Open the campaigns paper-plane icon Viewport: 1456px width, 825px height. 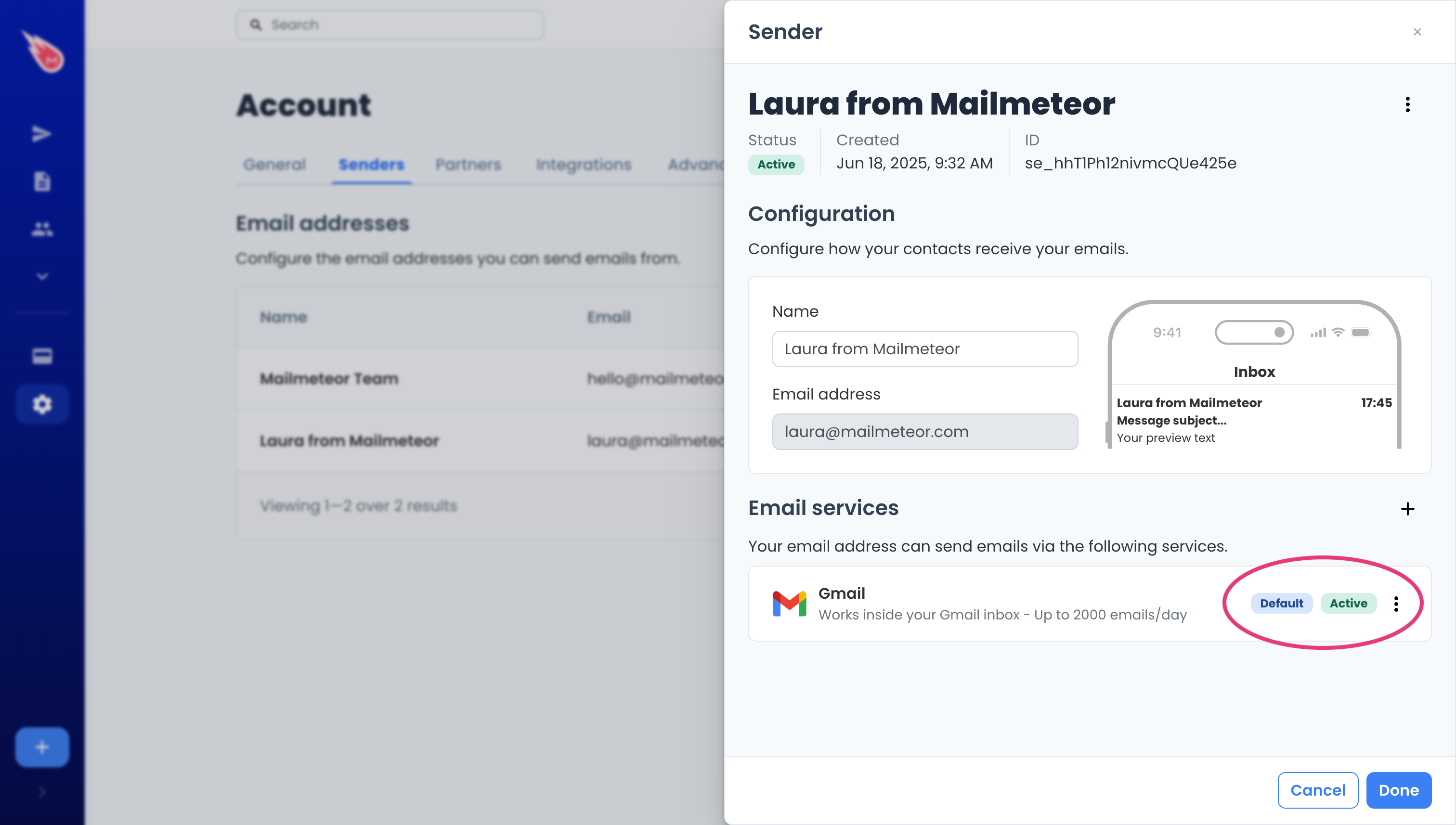(42, 134)
